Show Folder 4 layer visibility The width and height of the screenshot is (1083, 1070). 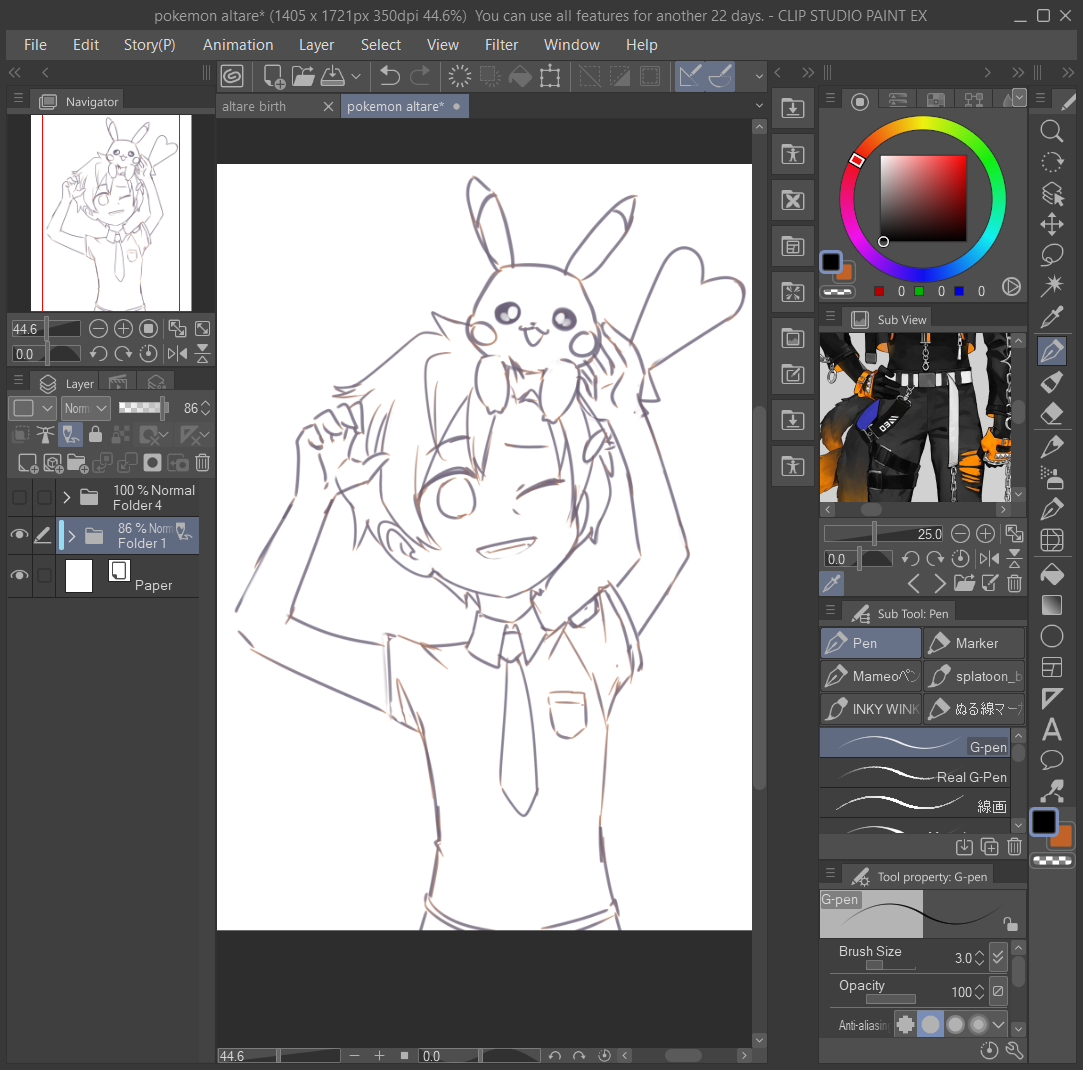click(19, 497)
